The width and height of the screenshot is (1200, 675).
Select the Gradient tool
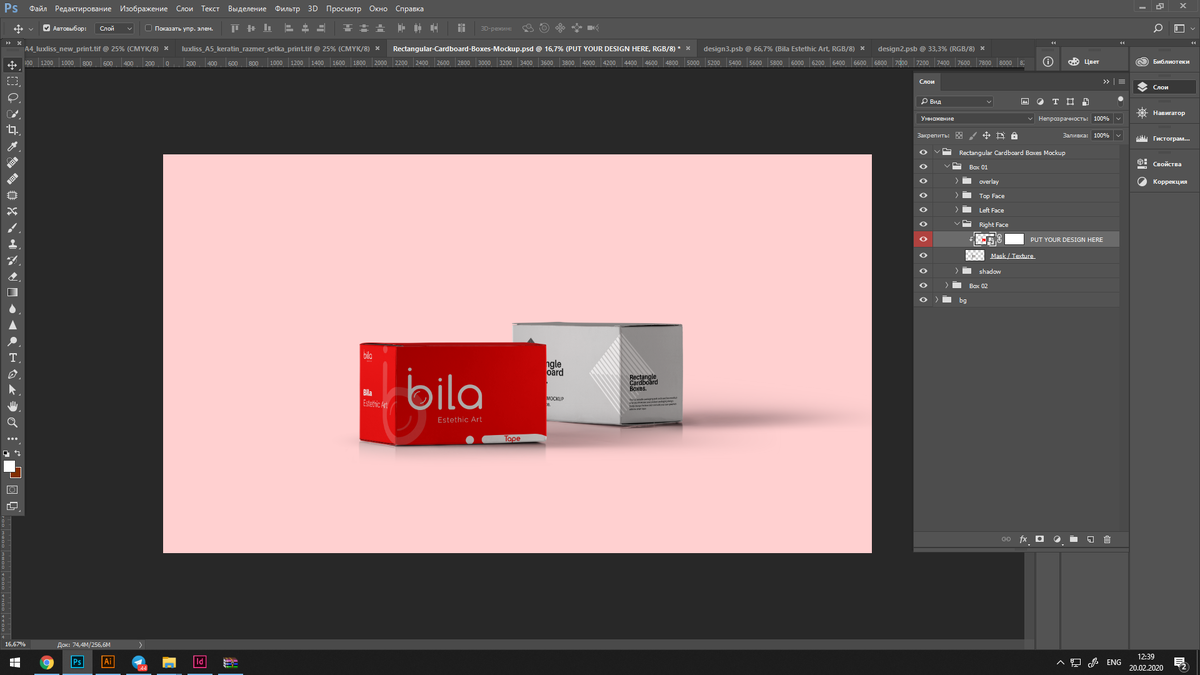click(x=13, y=293)
